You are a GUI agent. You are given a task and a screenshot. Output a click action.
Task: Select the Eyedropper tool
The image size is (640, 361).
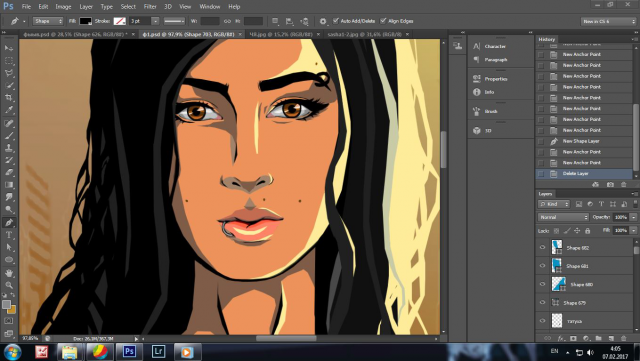click(x=9, y=110)
